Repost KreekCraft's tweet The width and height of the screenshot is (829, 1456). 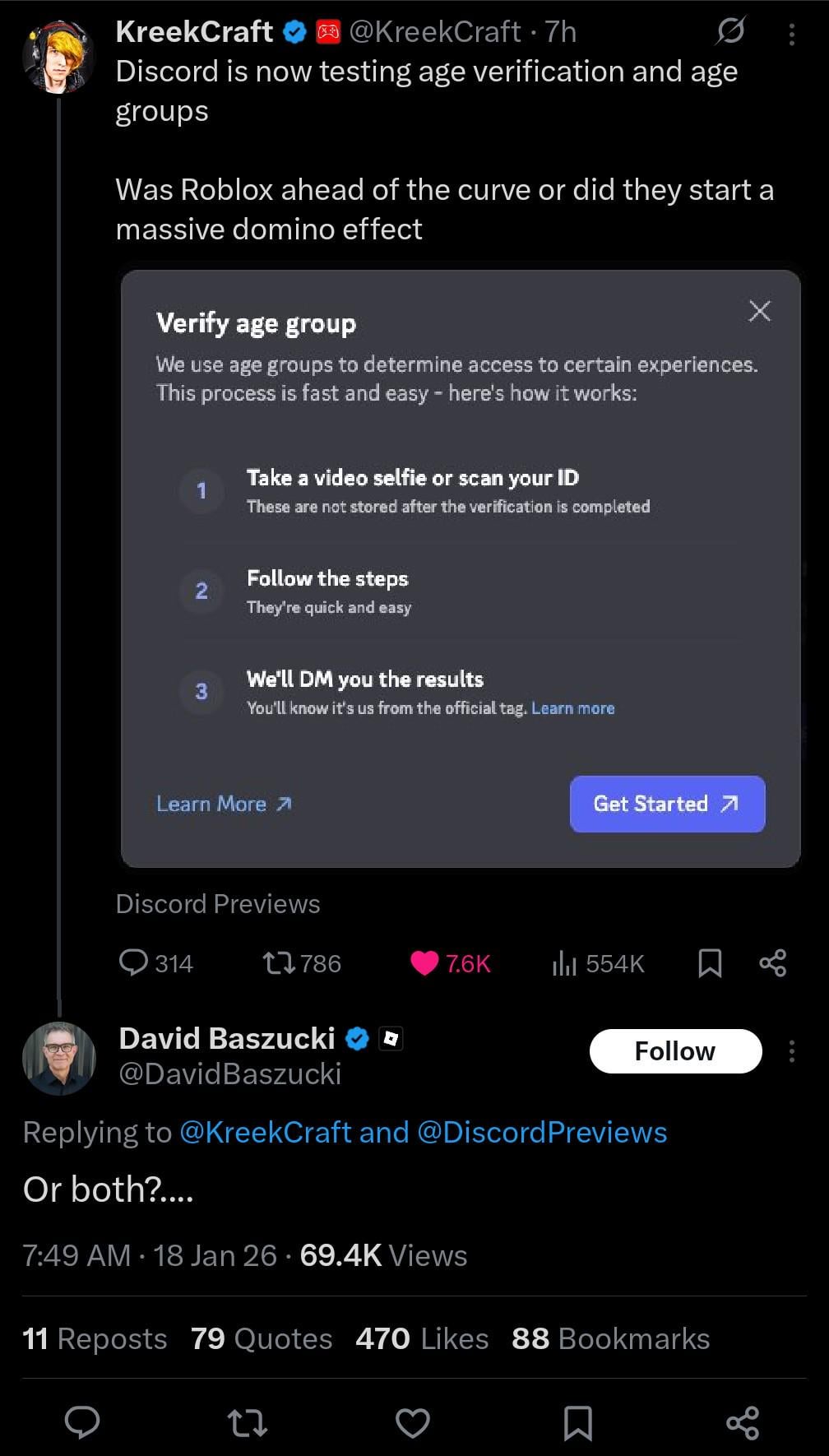point(279,962)
